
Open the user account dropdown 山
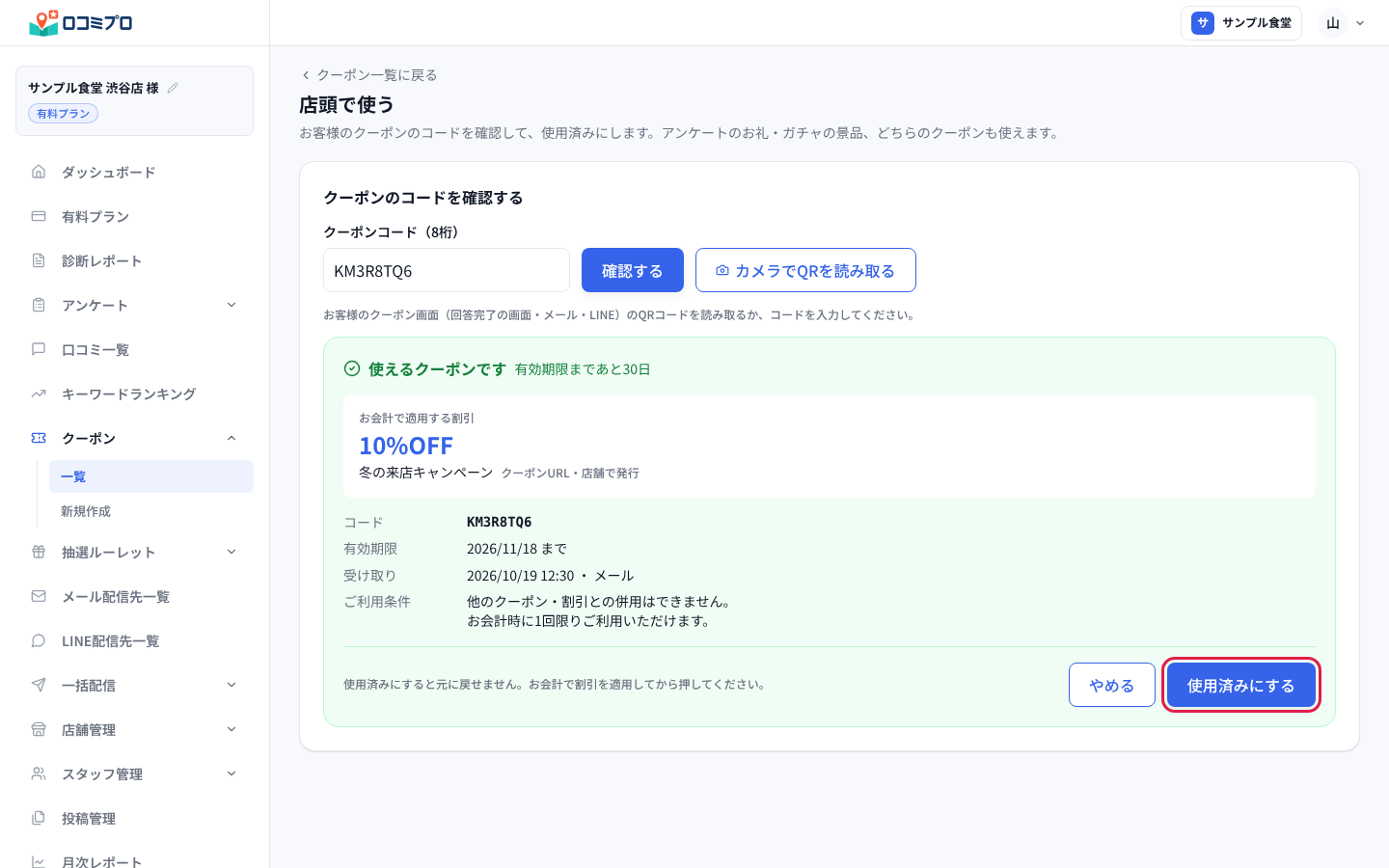pyautogui.click(x=1344, y=23)
